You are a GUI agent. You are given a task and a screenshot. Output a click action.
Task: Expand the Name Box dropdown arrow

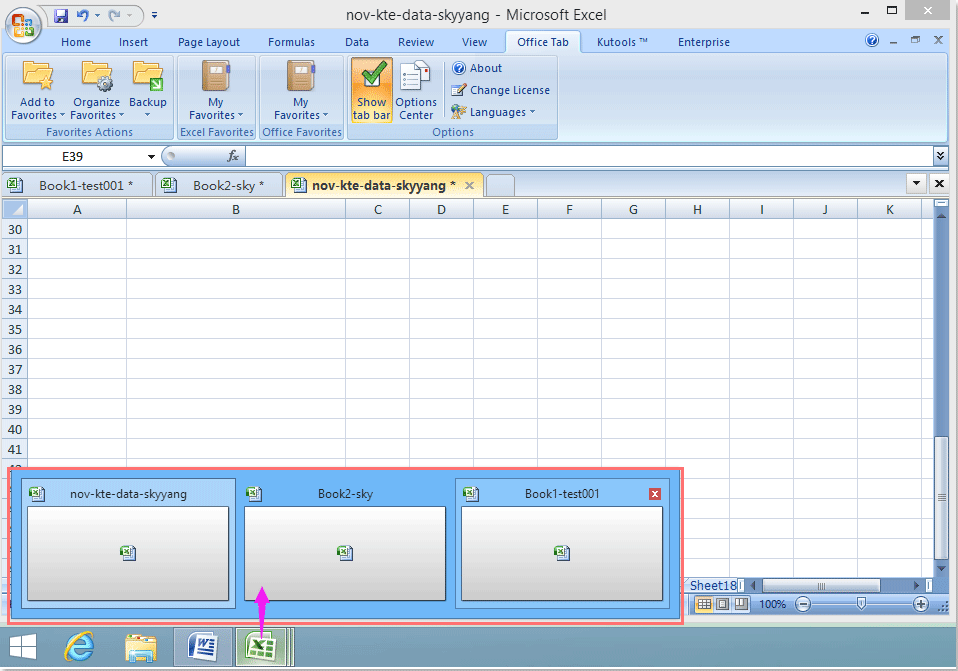[x=151, y=157]
